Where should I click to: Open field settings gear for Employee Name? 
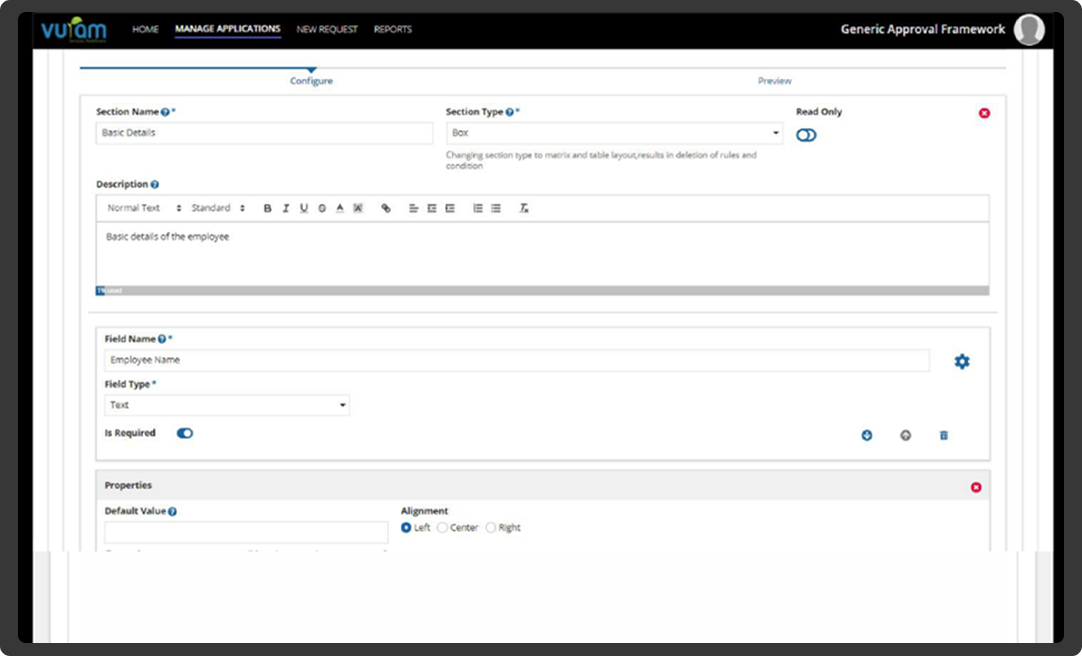click(961, 362)
